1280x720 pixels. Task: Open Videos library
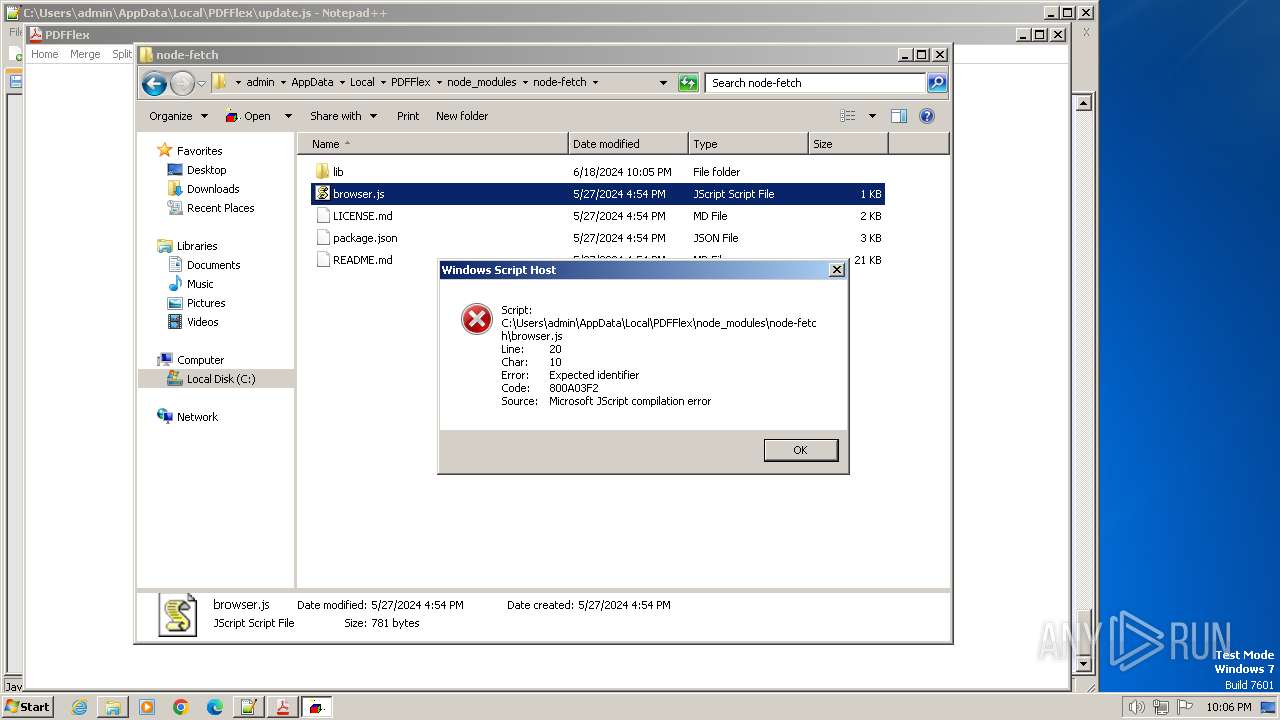[202, 322]
